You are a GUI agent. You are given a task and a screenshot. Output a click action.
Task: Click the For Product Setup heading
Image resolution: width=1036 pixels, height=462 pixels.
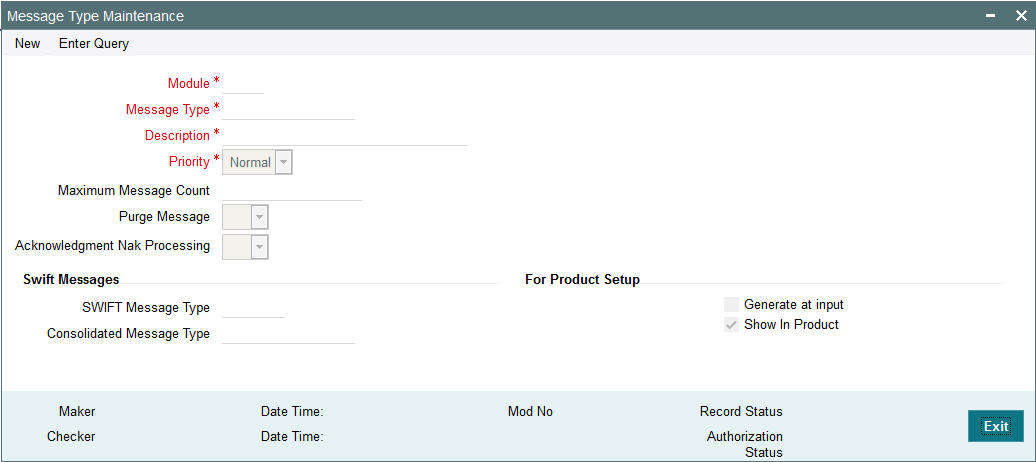[583, 280]
